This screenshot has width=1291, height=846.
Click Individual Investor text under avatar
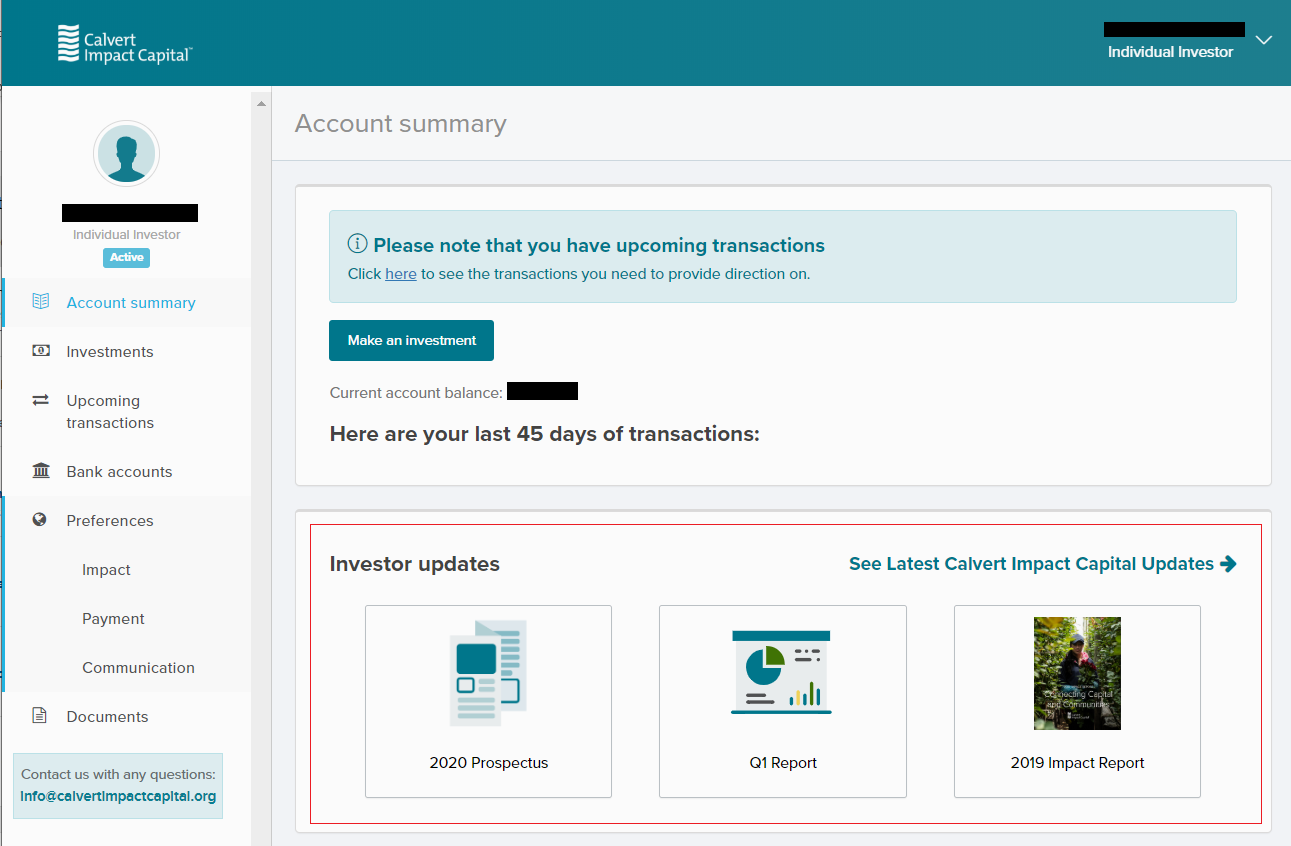click(127, 235)
